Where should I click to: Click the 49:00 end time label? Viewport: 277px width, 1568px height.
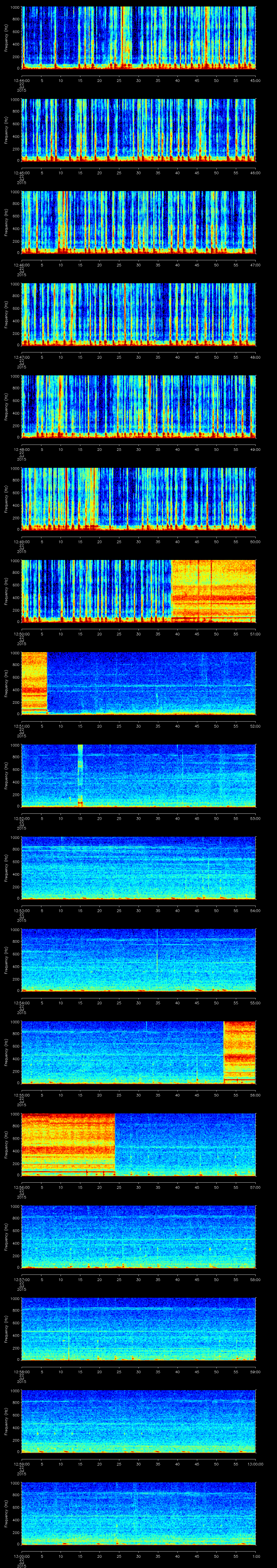pyautogui.click(x=256, y=450)
